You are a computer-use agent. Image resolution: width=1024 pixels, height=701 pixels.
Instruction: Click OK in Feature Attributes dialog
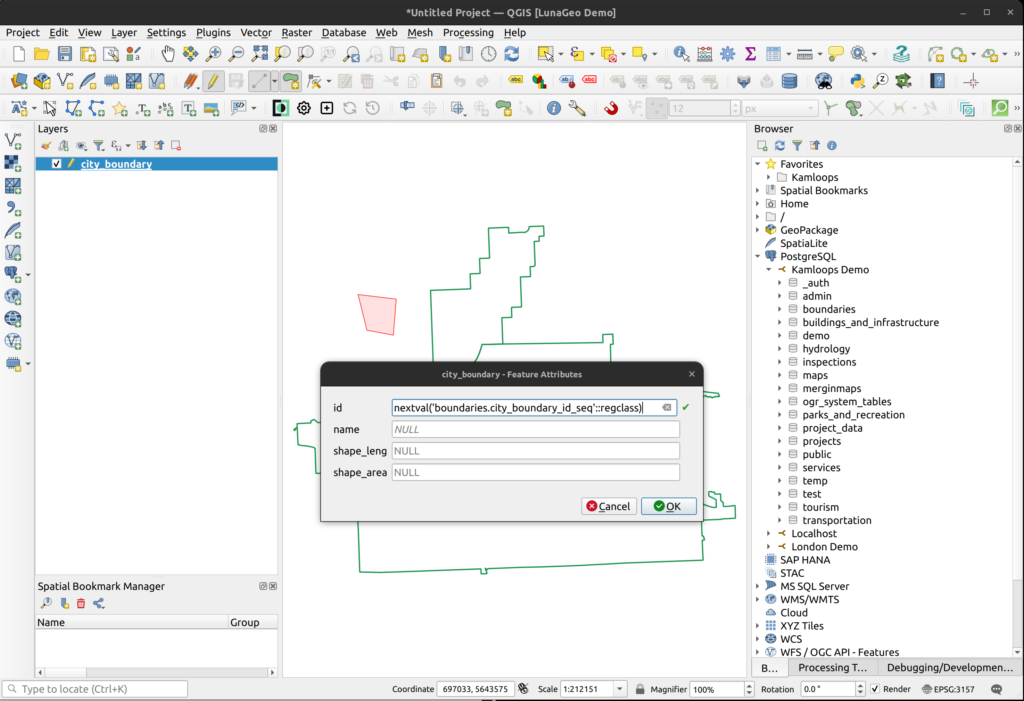pos(668,506)
